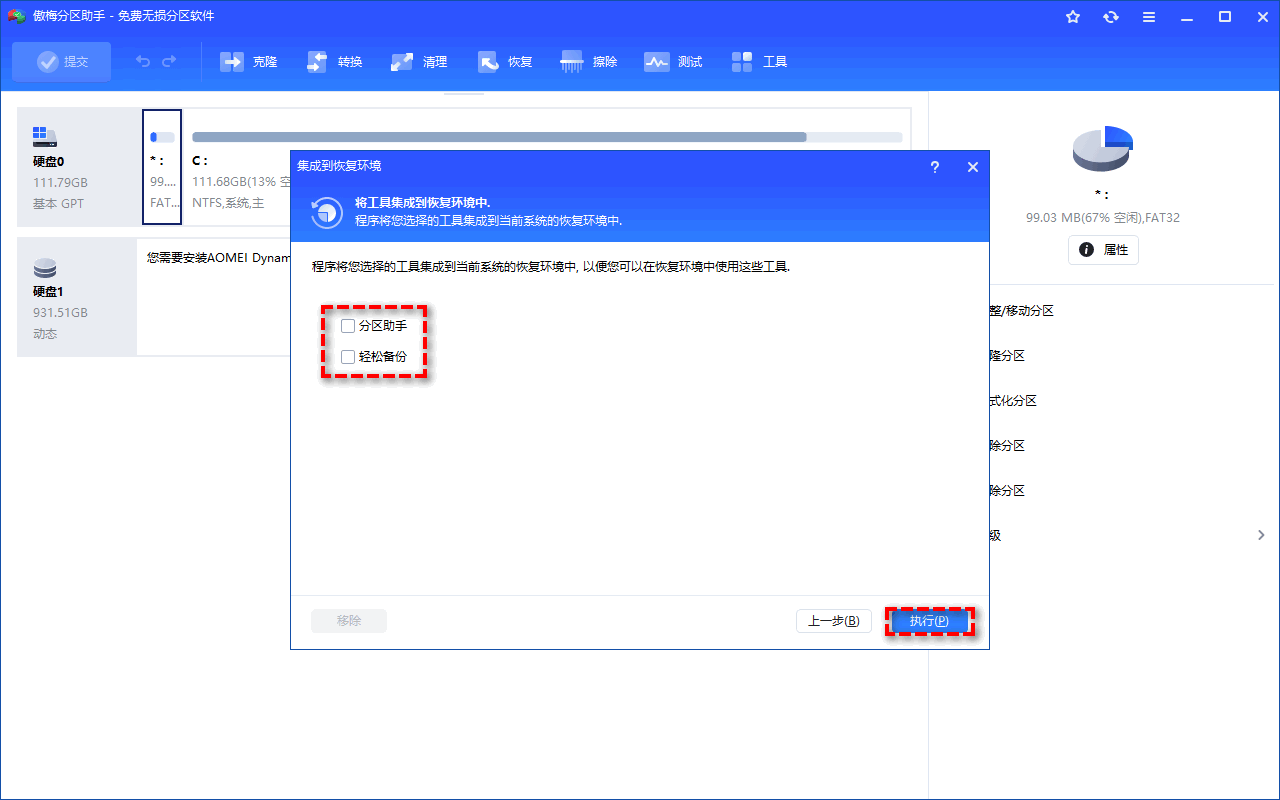Image resolution: width=1280 pixels, height=800 pixels.
Task: Open the 工具 (Tools) panel
Action: coord(759,61)
